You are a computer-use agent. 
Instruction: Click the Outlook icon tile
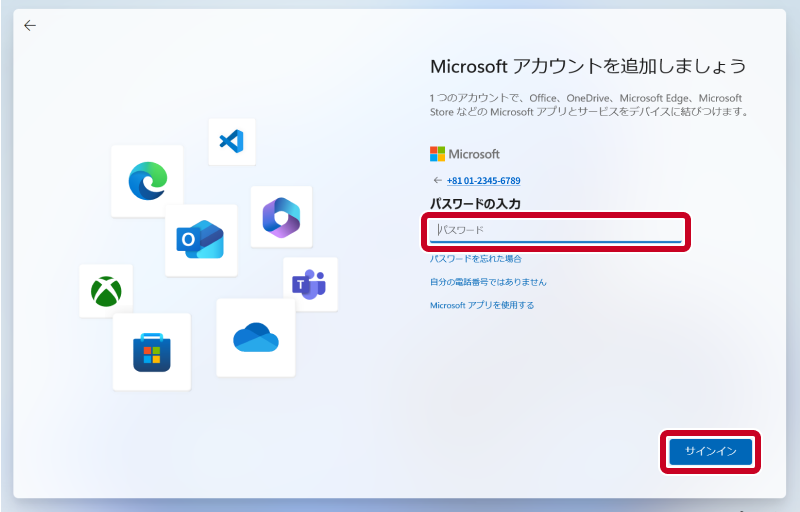(x=201, y=240)
